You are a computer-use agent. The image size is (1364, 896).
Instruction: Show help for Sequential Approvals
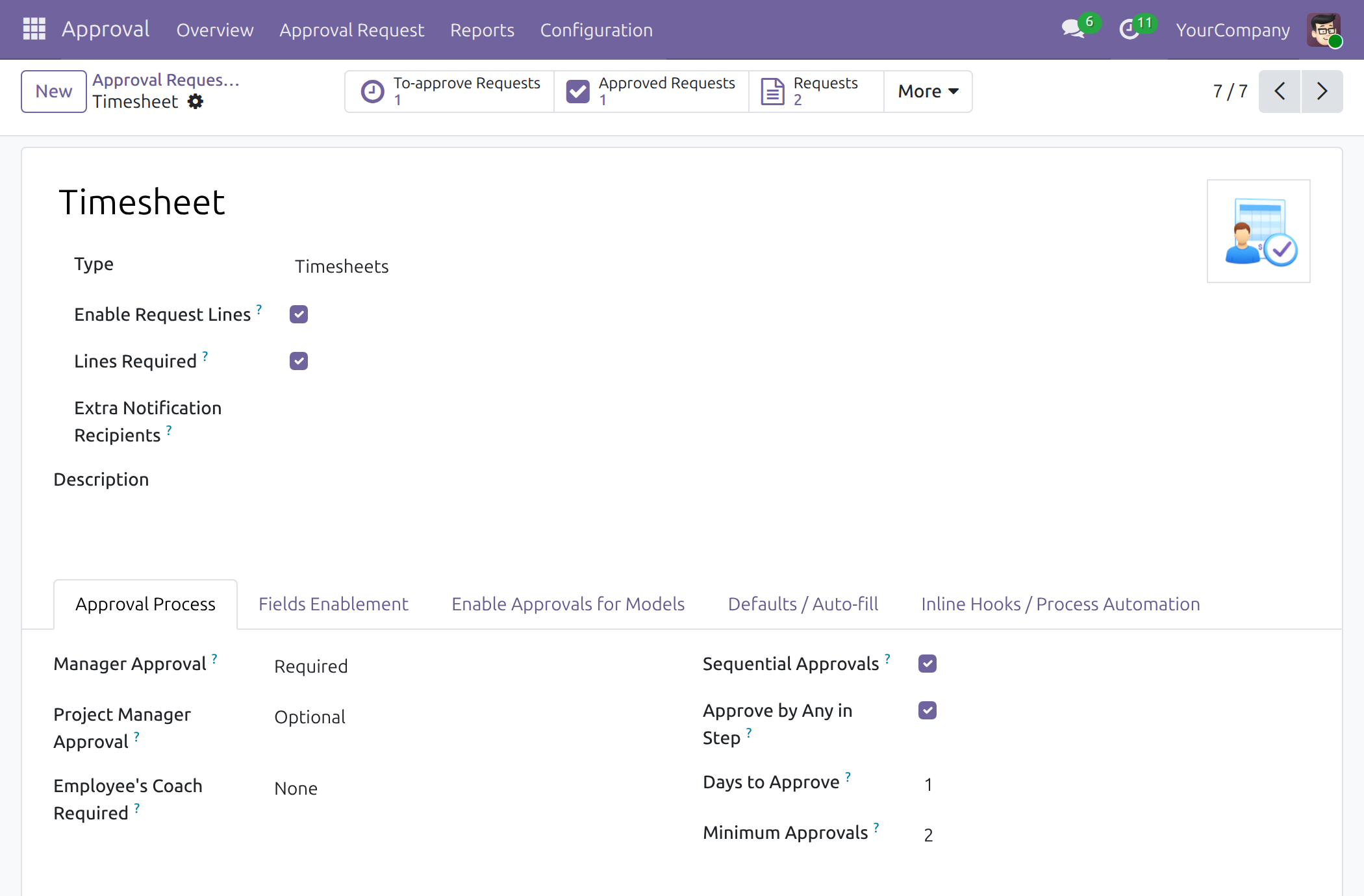pyautogui.click(x=887, y=658)
